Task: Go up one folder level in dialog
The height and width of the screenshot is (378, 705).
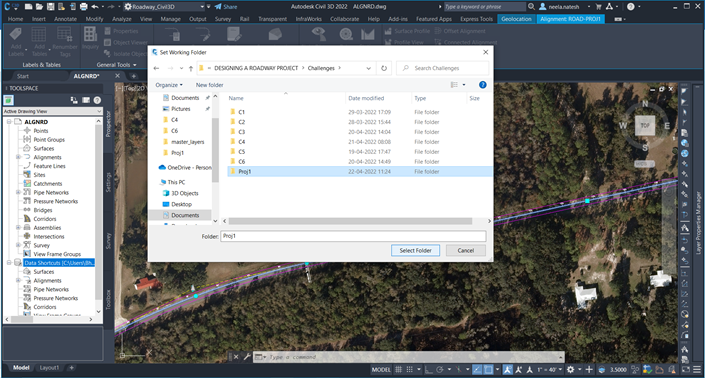Action: [191, 68]
